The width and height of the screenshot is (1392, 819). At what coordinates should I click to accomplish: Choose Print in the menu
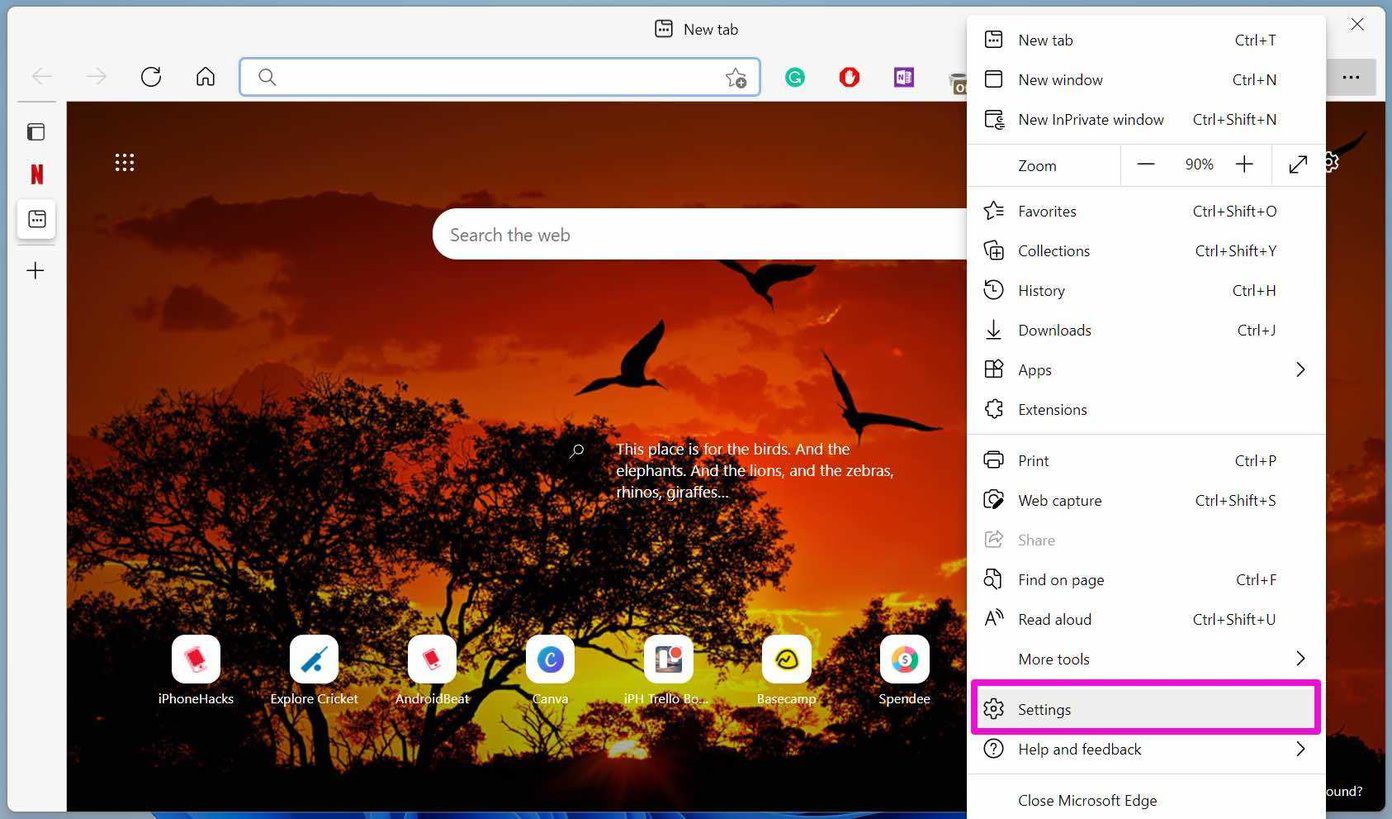[1146, 461]
